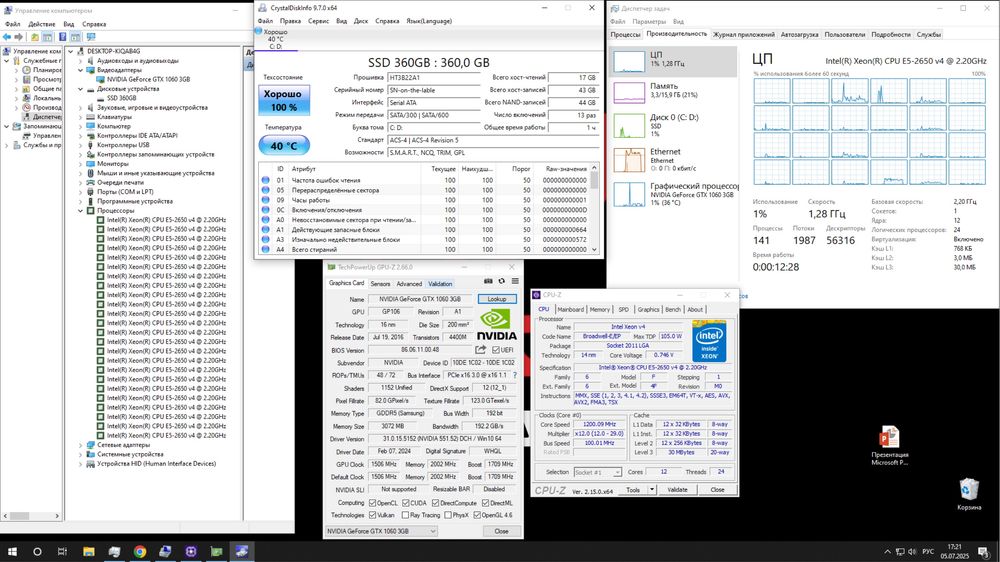Click Intel Xeon logo in CPU-Z

[709, 343]
